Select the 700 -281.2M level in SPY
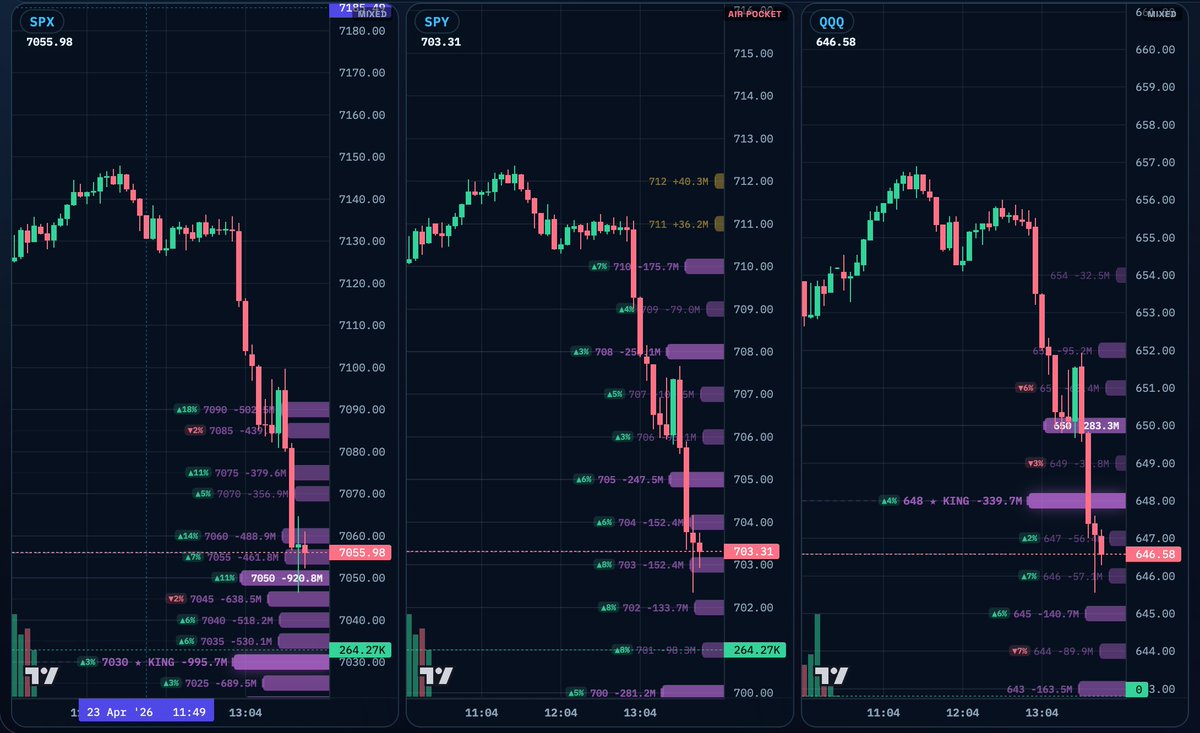 coord(623,693)
